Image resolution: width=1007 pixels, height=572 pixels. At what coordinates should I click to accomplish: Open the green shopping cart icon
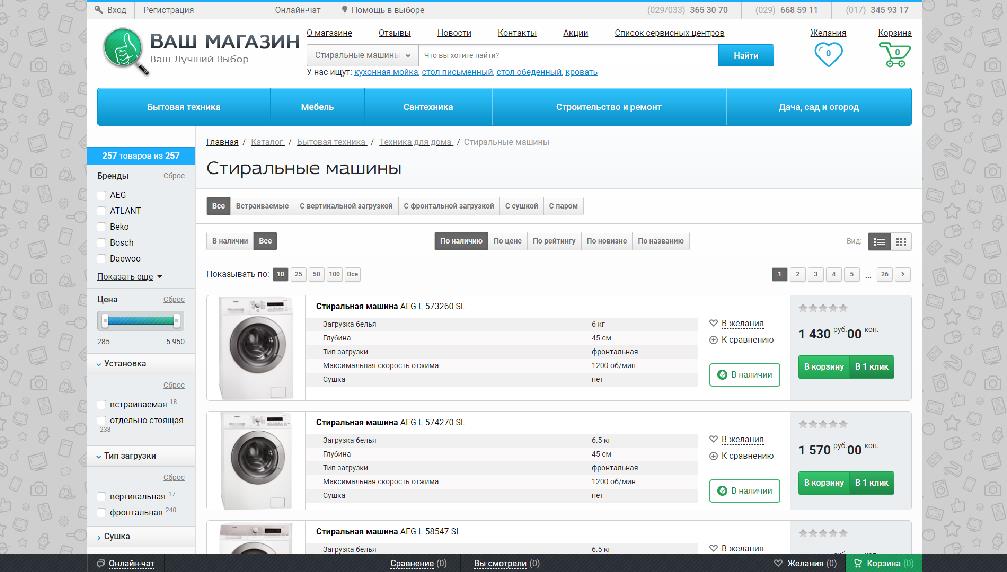pos(895,55)
